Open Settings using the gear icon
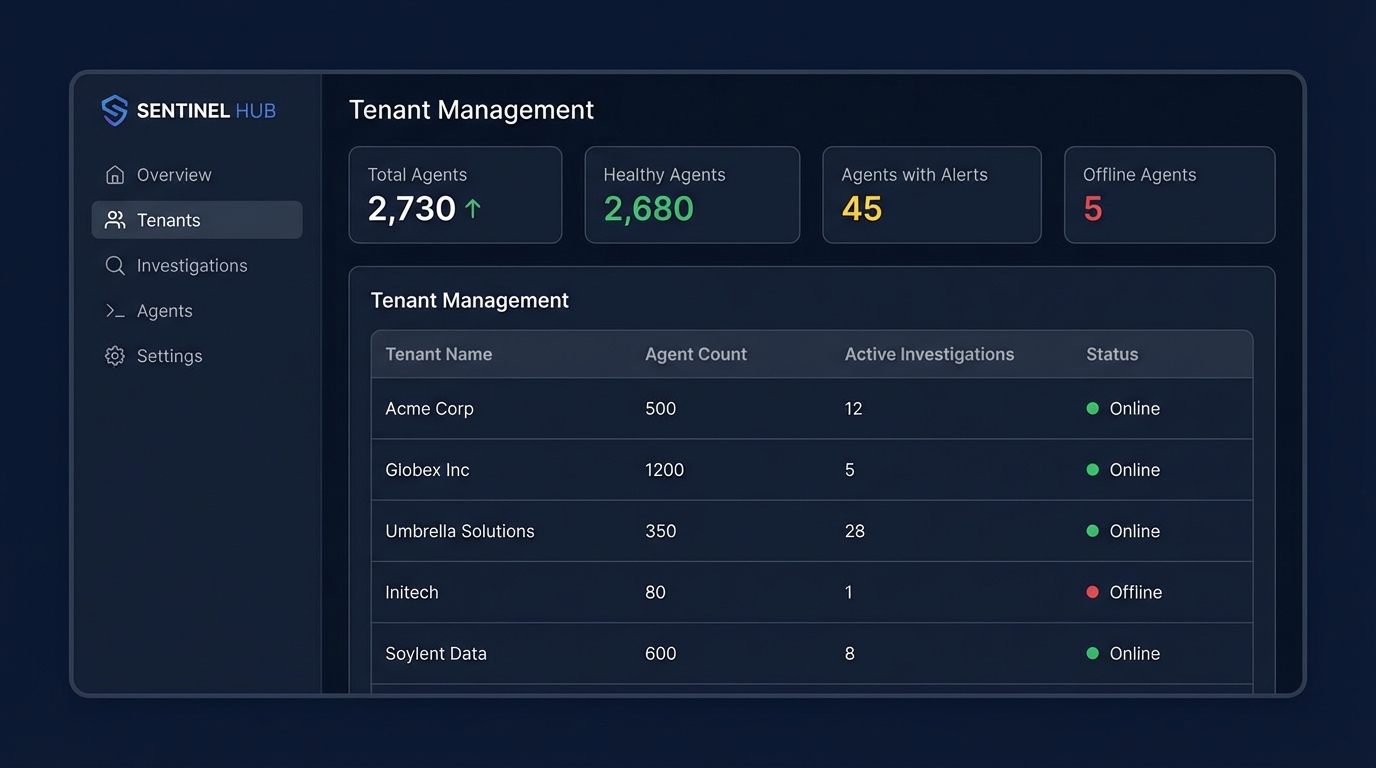Screen dimensions: 1376x768 pyautogui.click(x=115, y=355)
